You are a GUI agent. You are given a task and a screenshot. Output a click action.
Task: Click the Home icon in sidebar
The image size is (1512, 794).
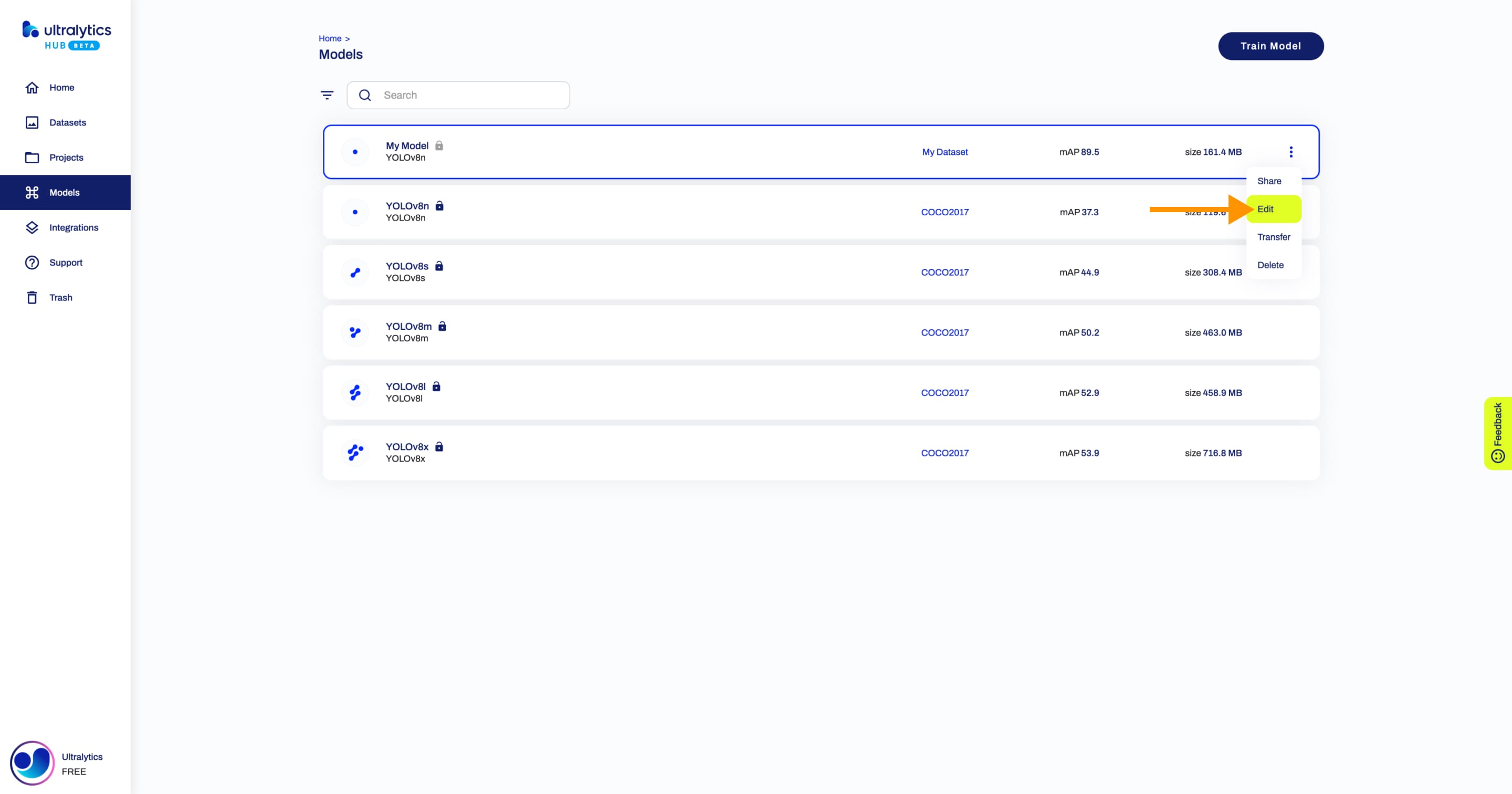pyautogui.click(x=31, y=87)
